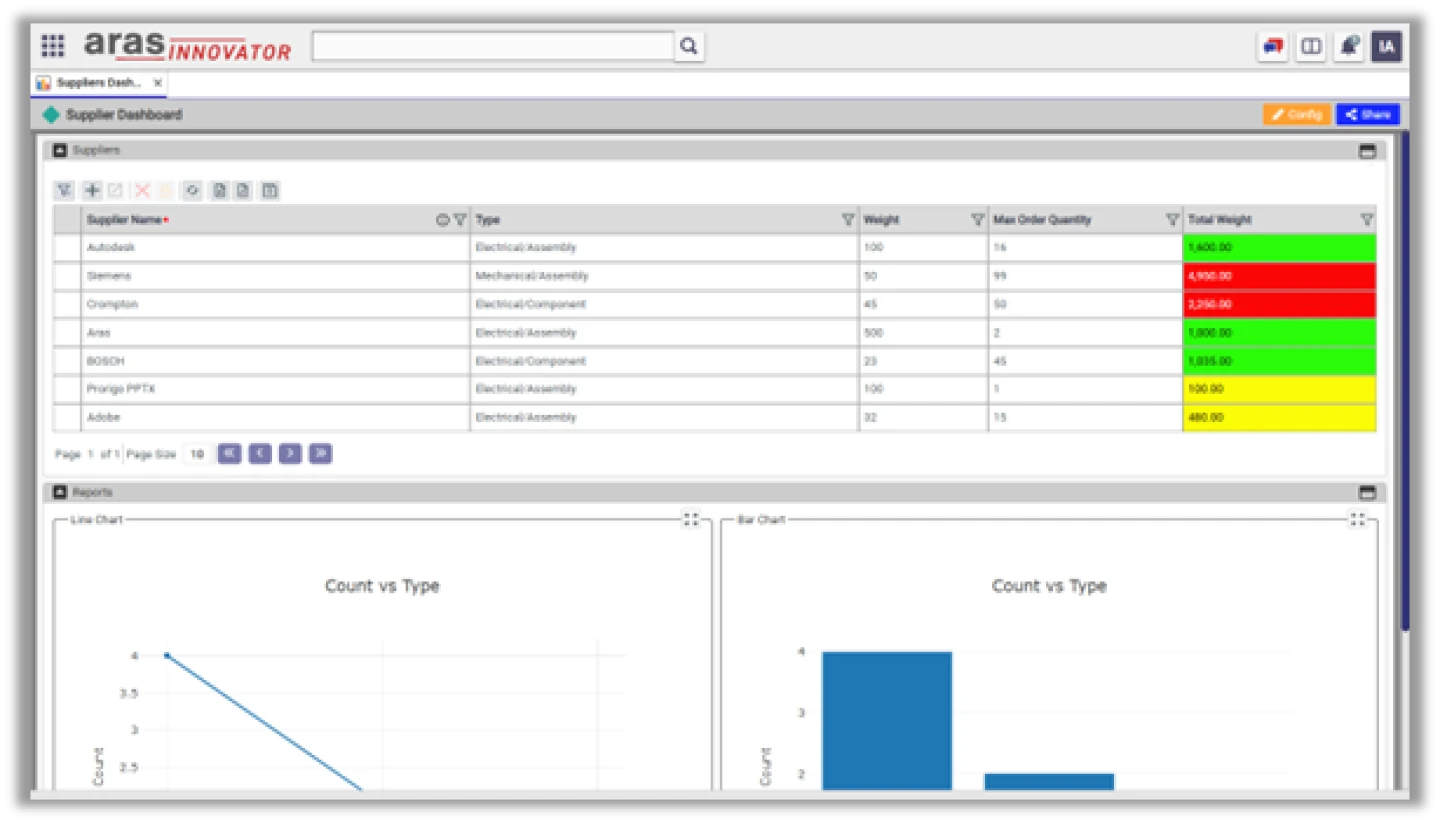This screenshot has height=823, width=1440.
Task: Open the Supplier Name column filter
Action: pyautogui.click(x=460, y=220)
